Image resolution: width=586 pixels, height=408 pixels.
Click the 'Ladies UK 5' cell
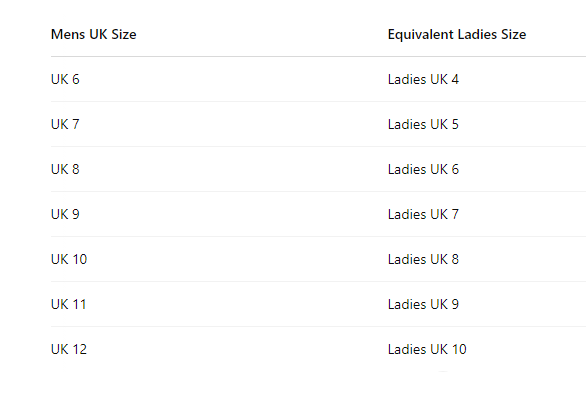tap(423, 124)
